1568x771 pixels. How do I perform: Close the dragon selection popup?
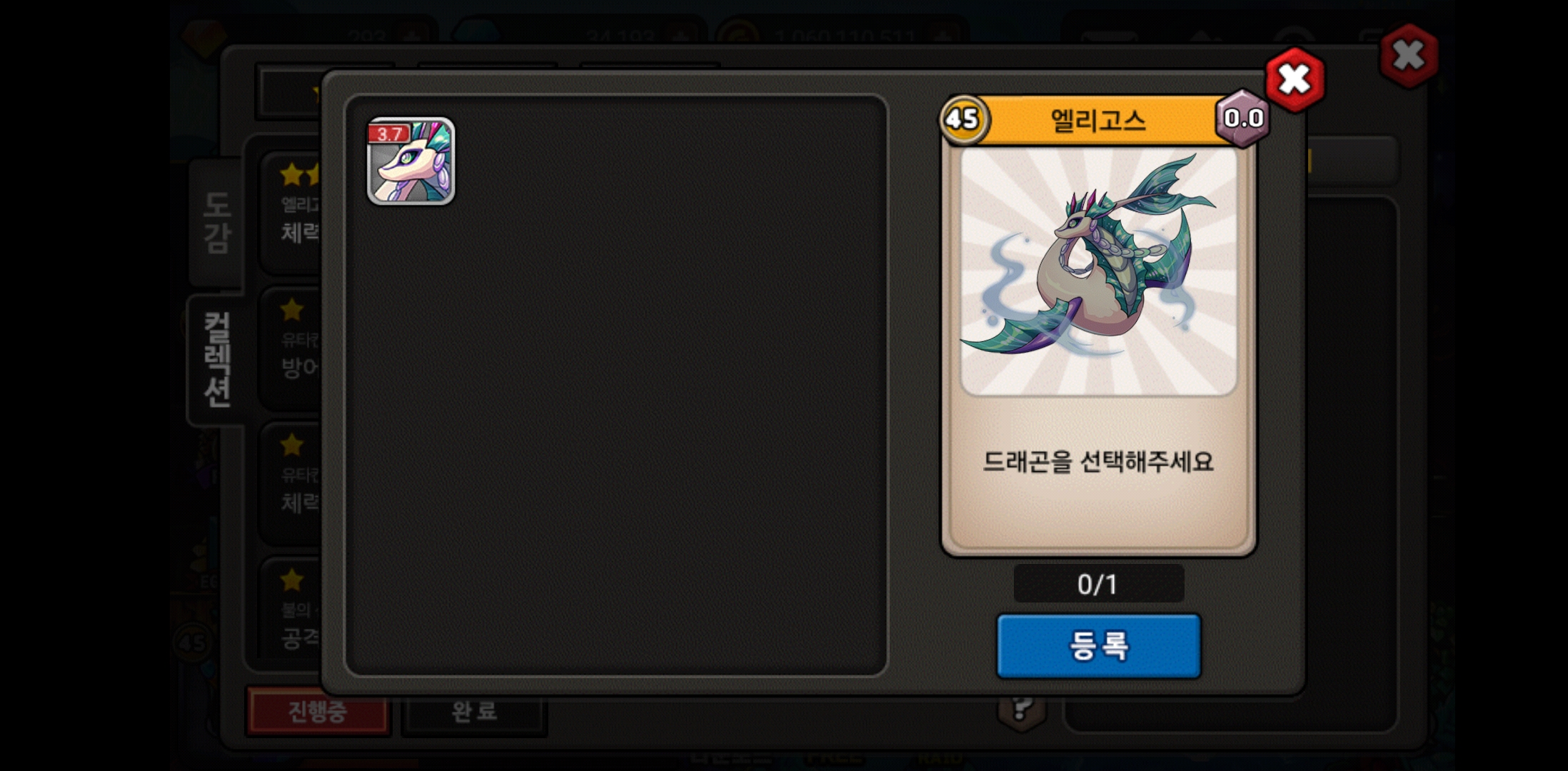[x=1295, y=79]
